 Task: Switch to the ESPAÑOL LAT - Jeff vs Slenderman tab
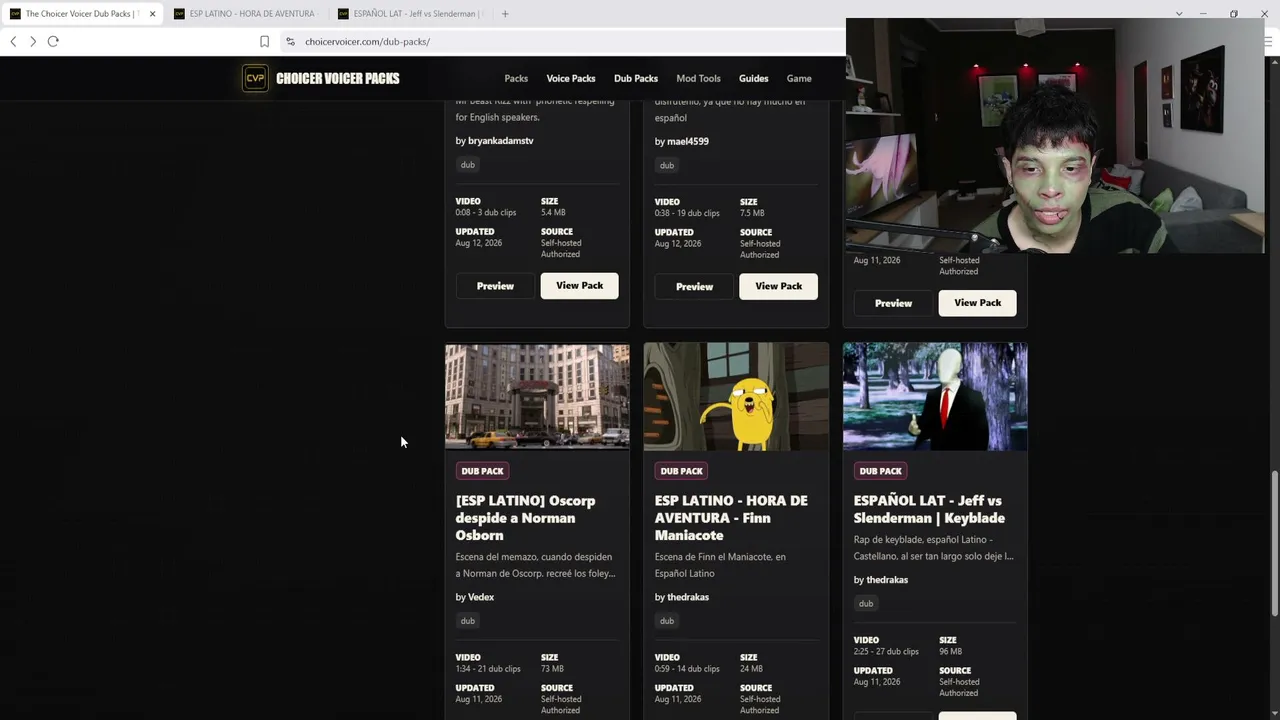point(410,14)
